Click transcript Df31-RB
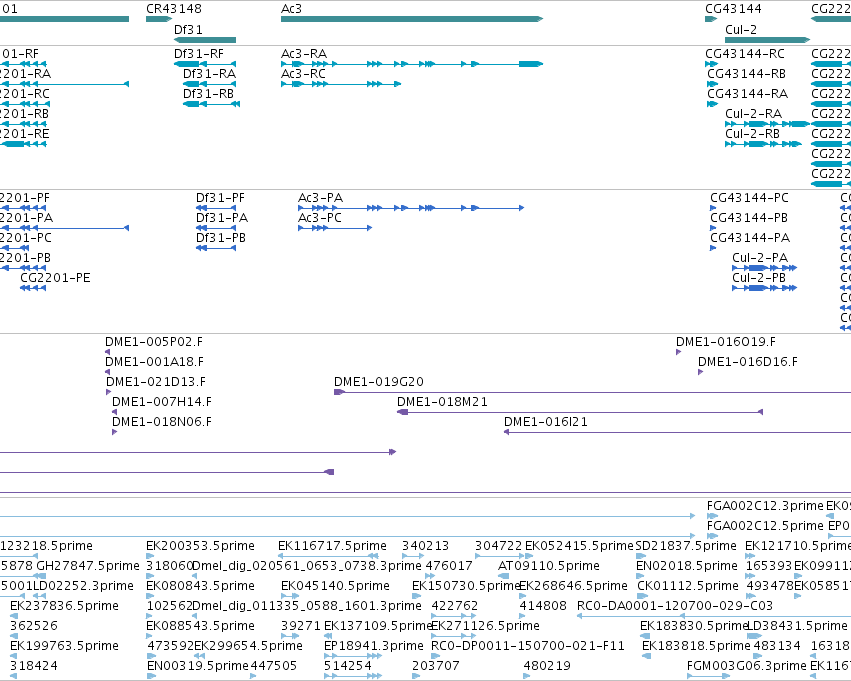This screenshot has width=851, height=681. click(x=211, y=104)
